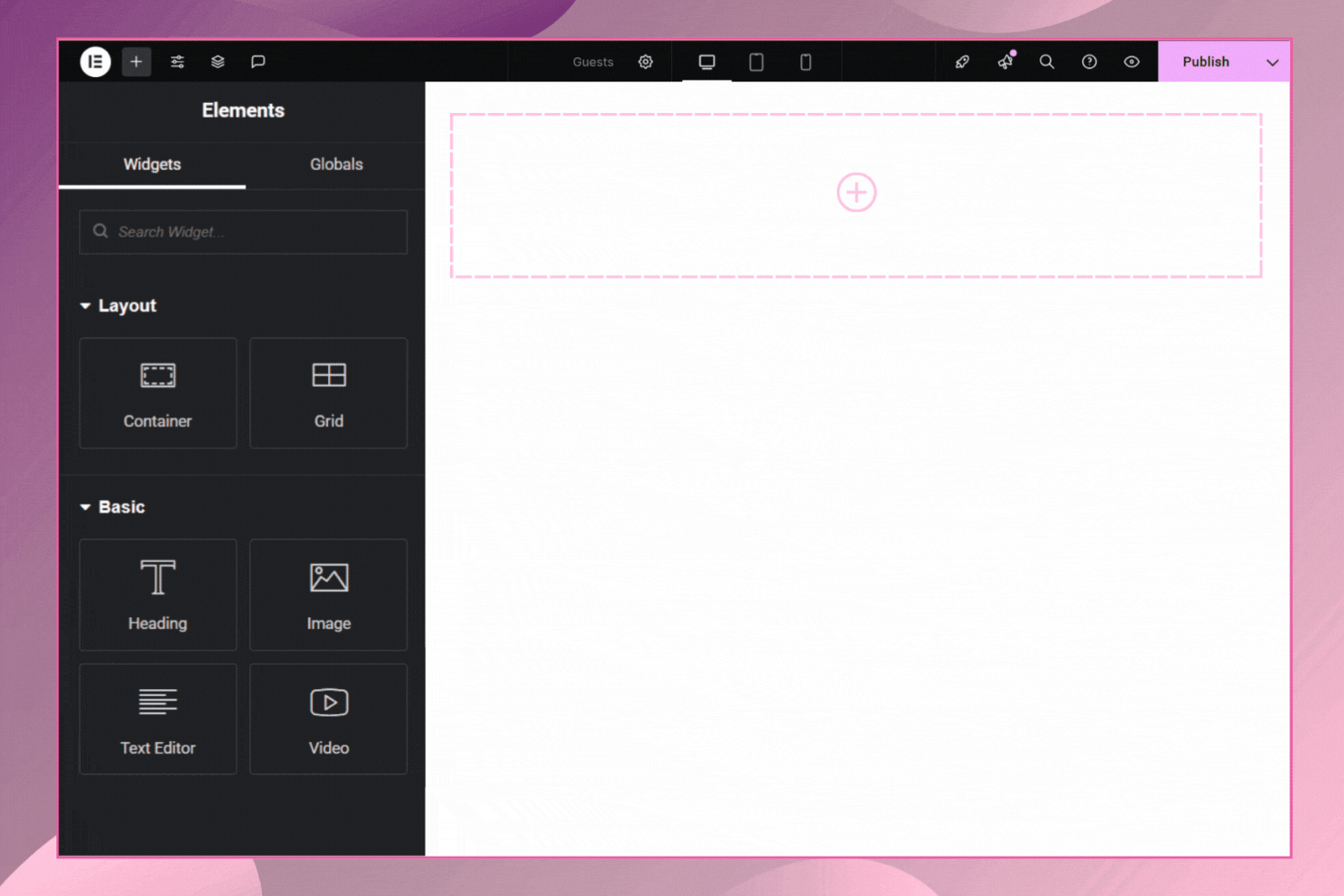
Task: Open the Finder search magnifier icon
Action: [x=1047, y=62]
